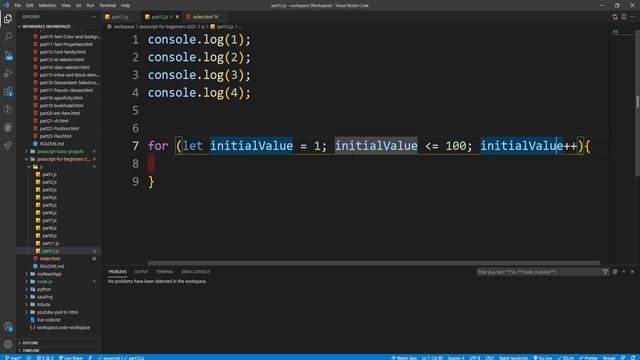Expand the javascript-basic-projects folder
This screenshot has width=640, height=360.
[x=58, y=151]
